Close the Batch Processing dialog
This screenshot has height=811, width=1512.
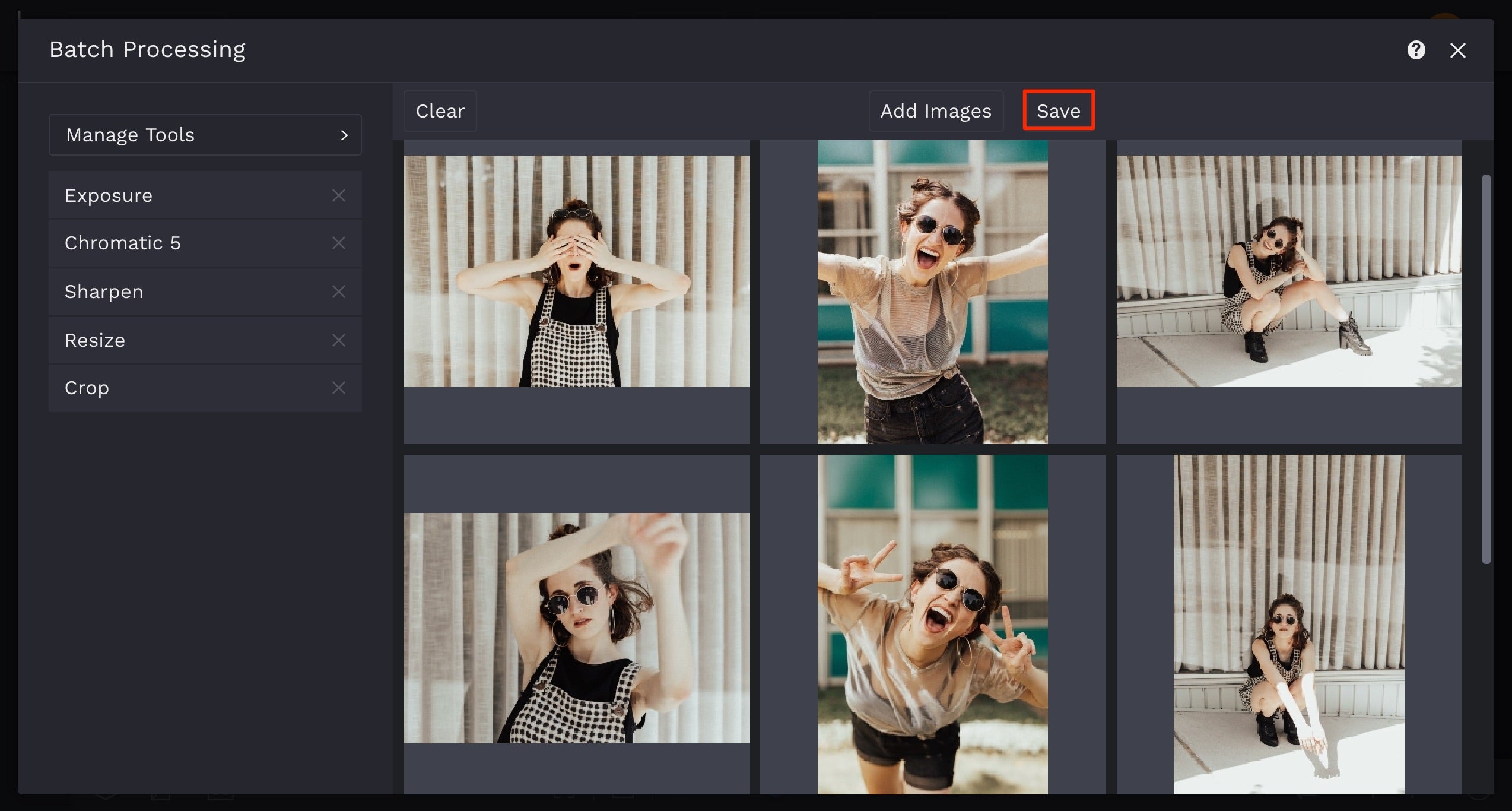(1457, 50)
